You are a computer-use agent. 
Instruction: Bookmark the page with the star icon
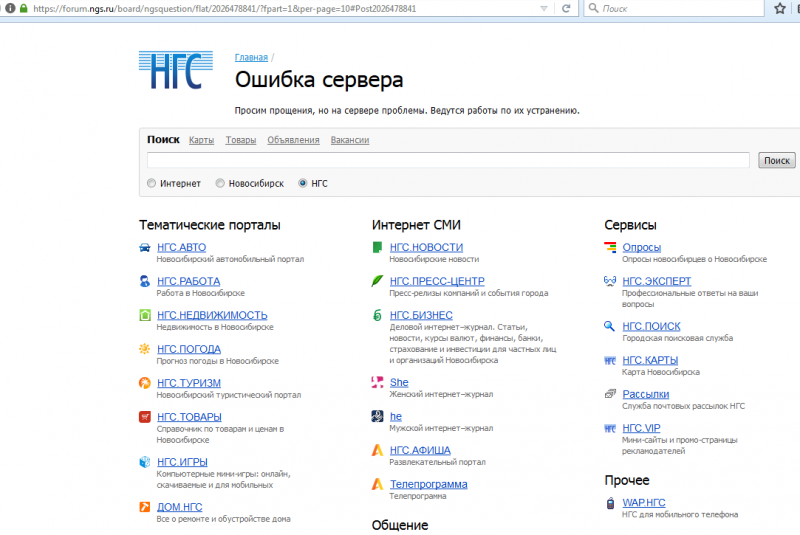780,8
